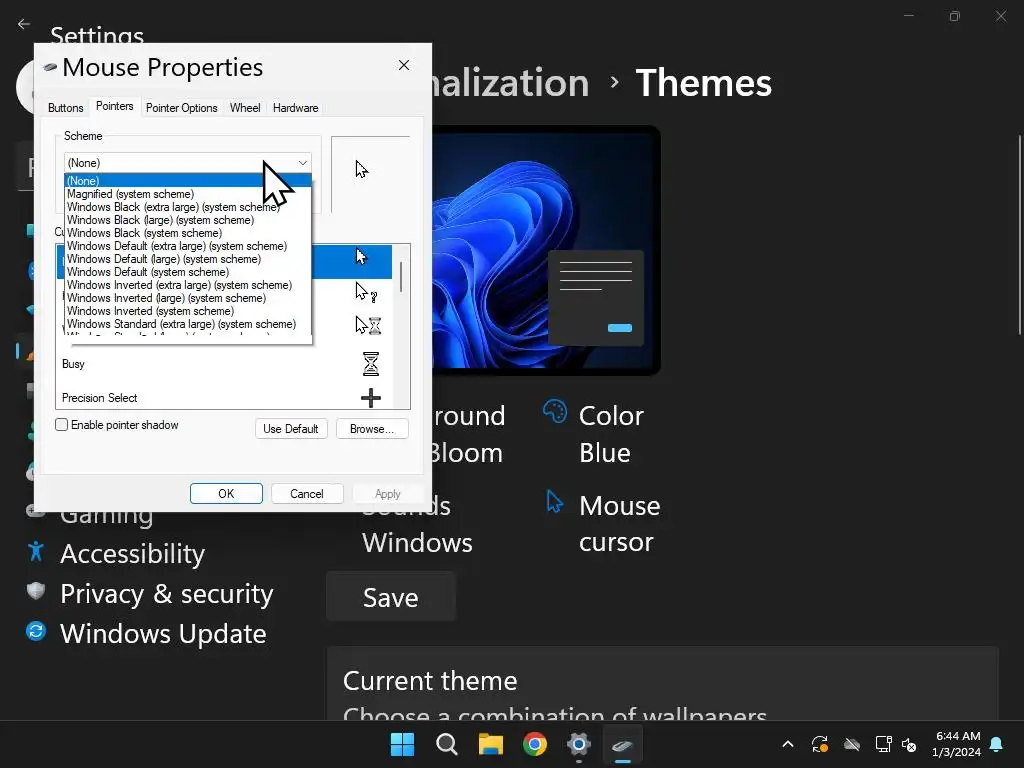Open the Hardware tab

pos(295,108)
